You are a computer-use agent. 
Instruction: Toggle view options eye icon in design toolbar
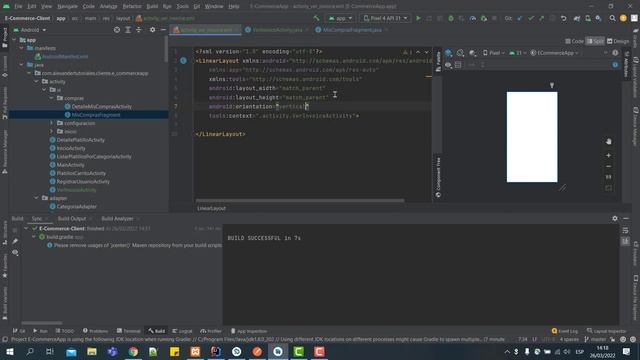point(449,65)
